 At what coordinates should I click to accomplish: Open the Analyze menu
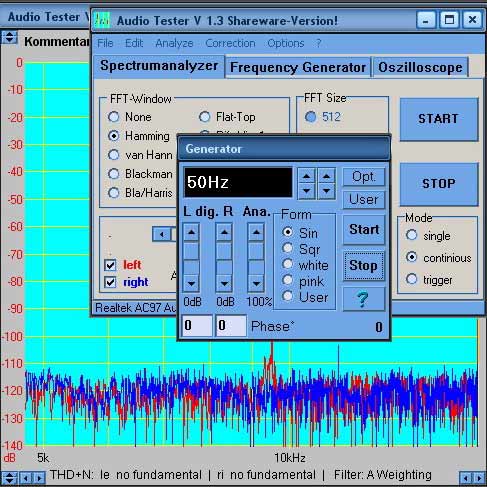(x=174, y=43)
